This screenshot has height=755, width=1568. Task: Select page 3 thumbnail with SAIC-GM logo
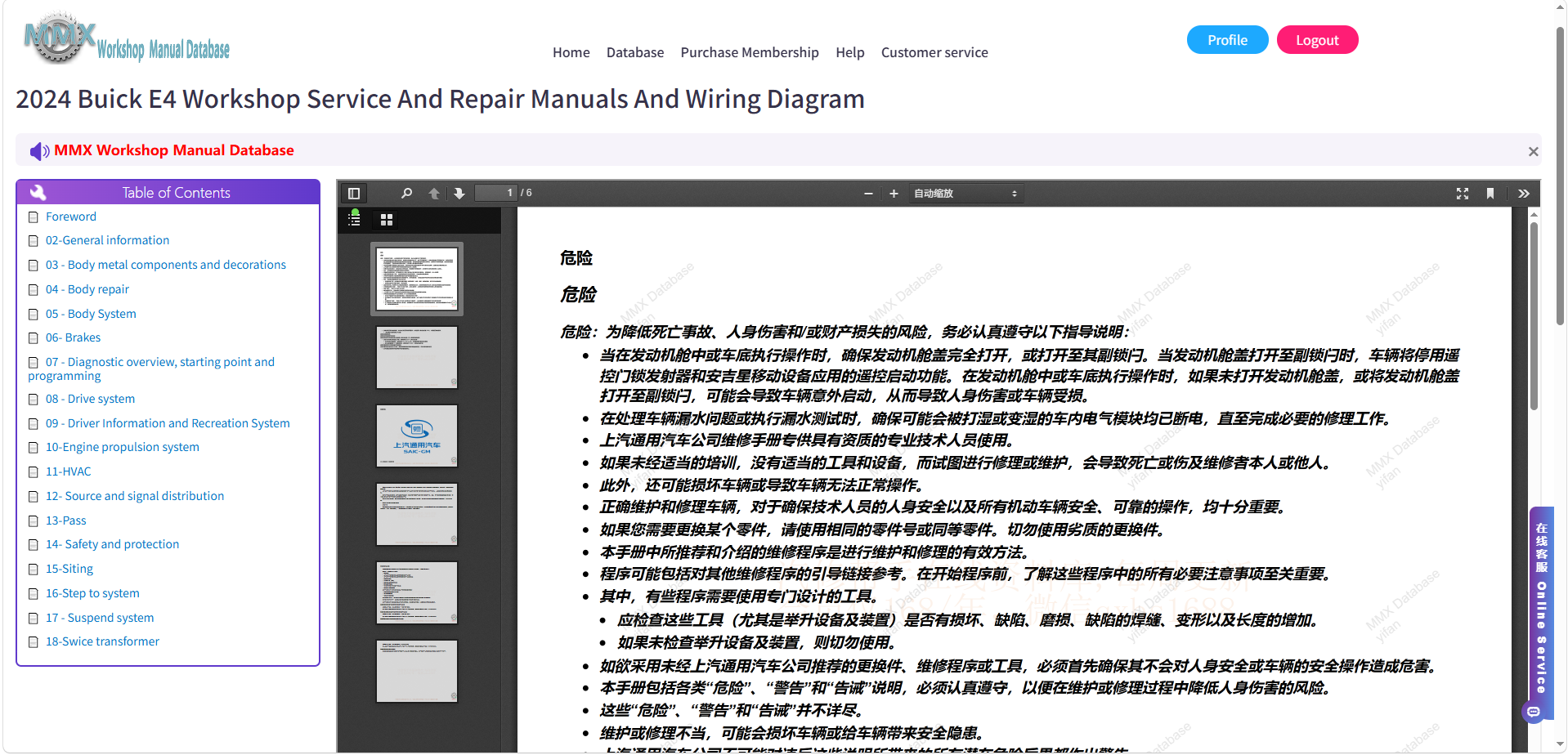(417, 436)
